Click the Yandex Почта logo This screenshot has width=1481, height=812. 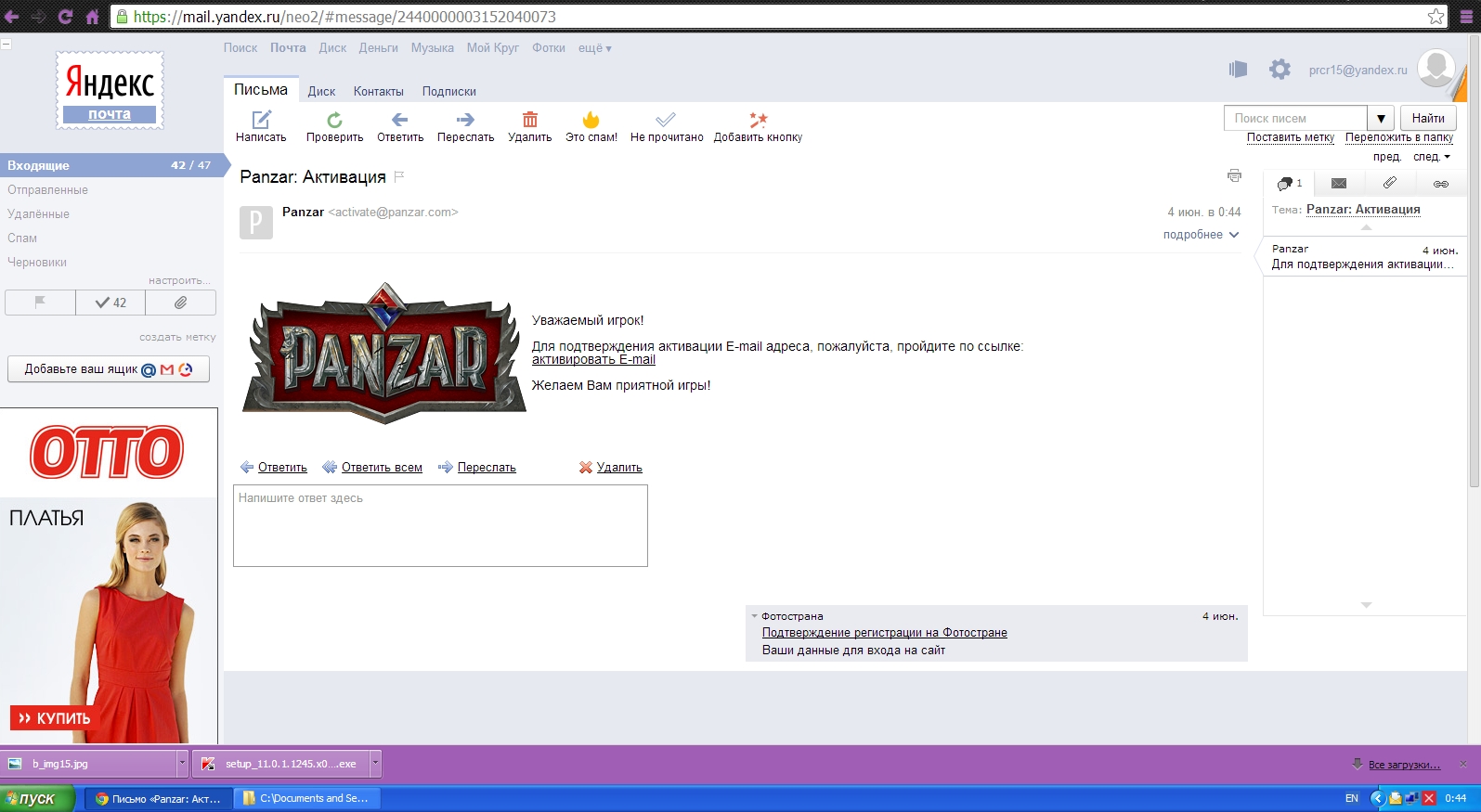coord(110,90)
